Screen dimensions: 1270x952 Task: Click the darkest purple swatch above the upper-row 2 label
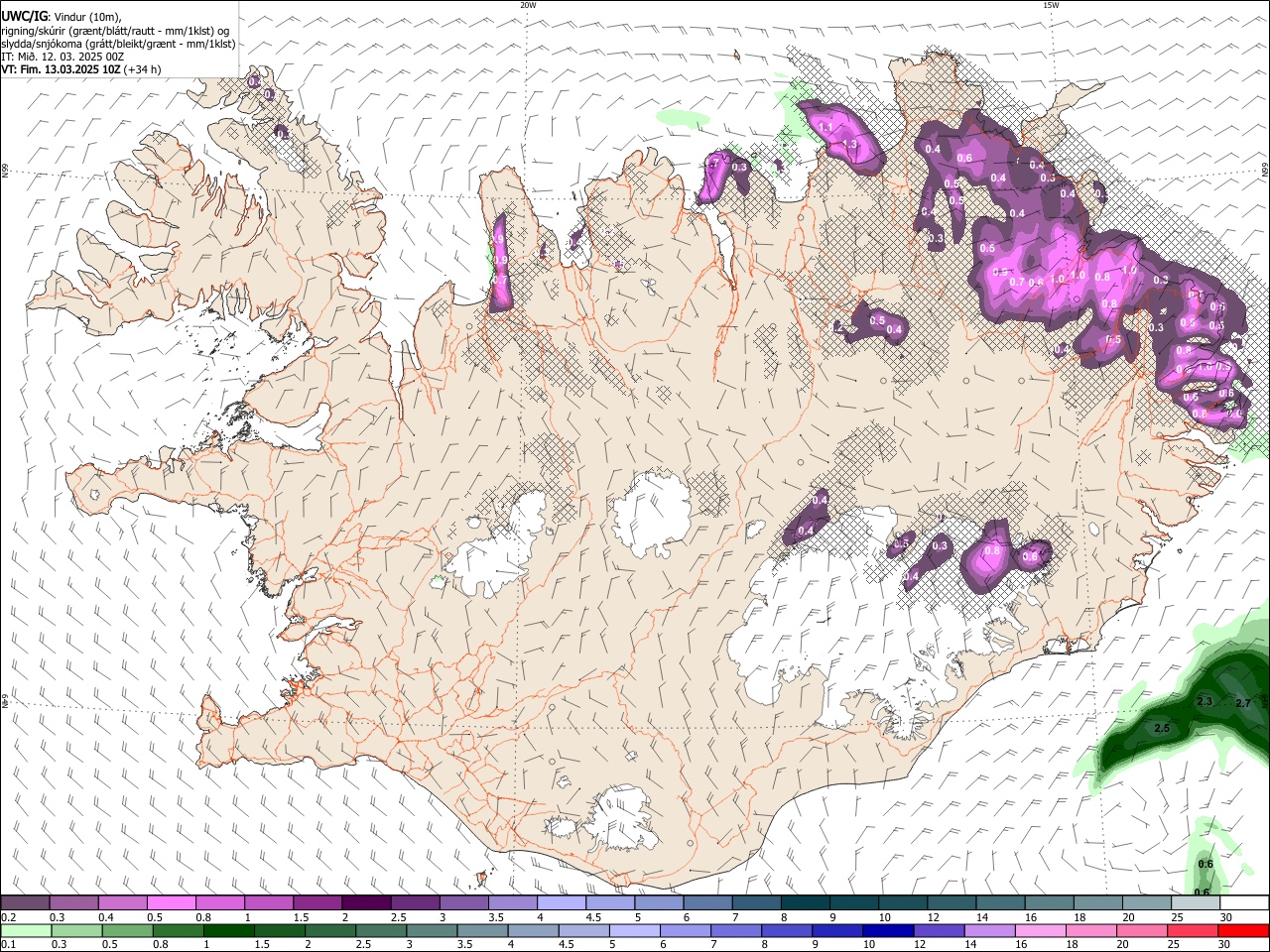pos(366,902)
